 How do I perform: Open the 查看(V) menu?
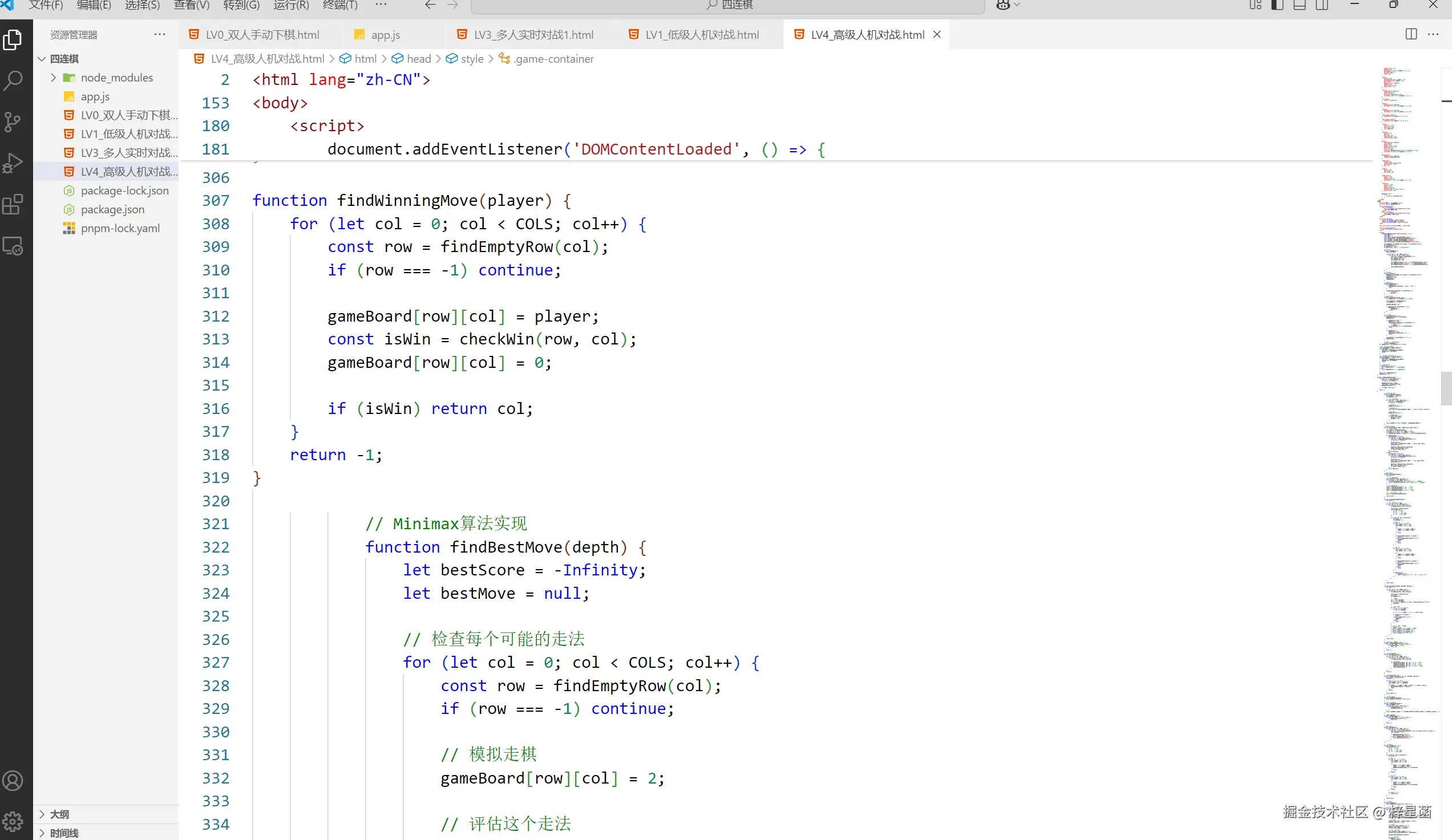pos(191,5)
